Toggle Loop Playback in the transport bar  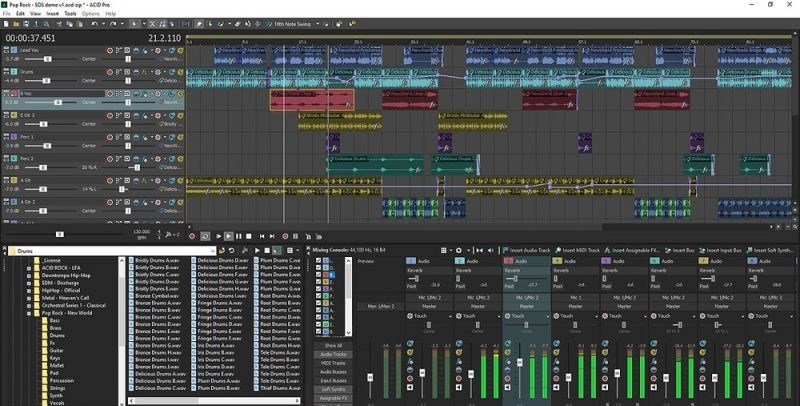coord(205,236)
